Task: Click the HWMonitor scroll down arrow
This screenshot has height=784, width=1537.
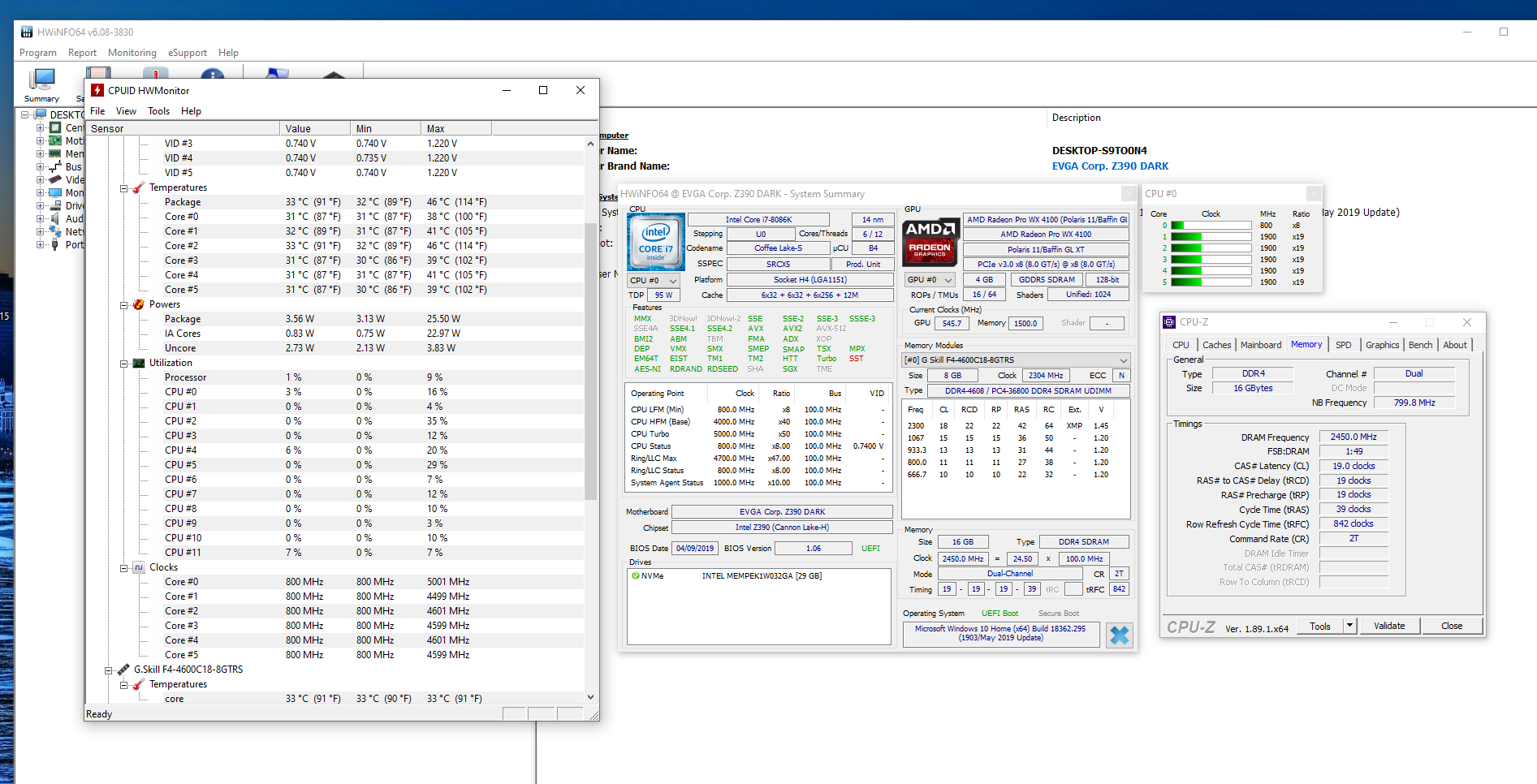Action: tap(590, 697)
